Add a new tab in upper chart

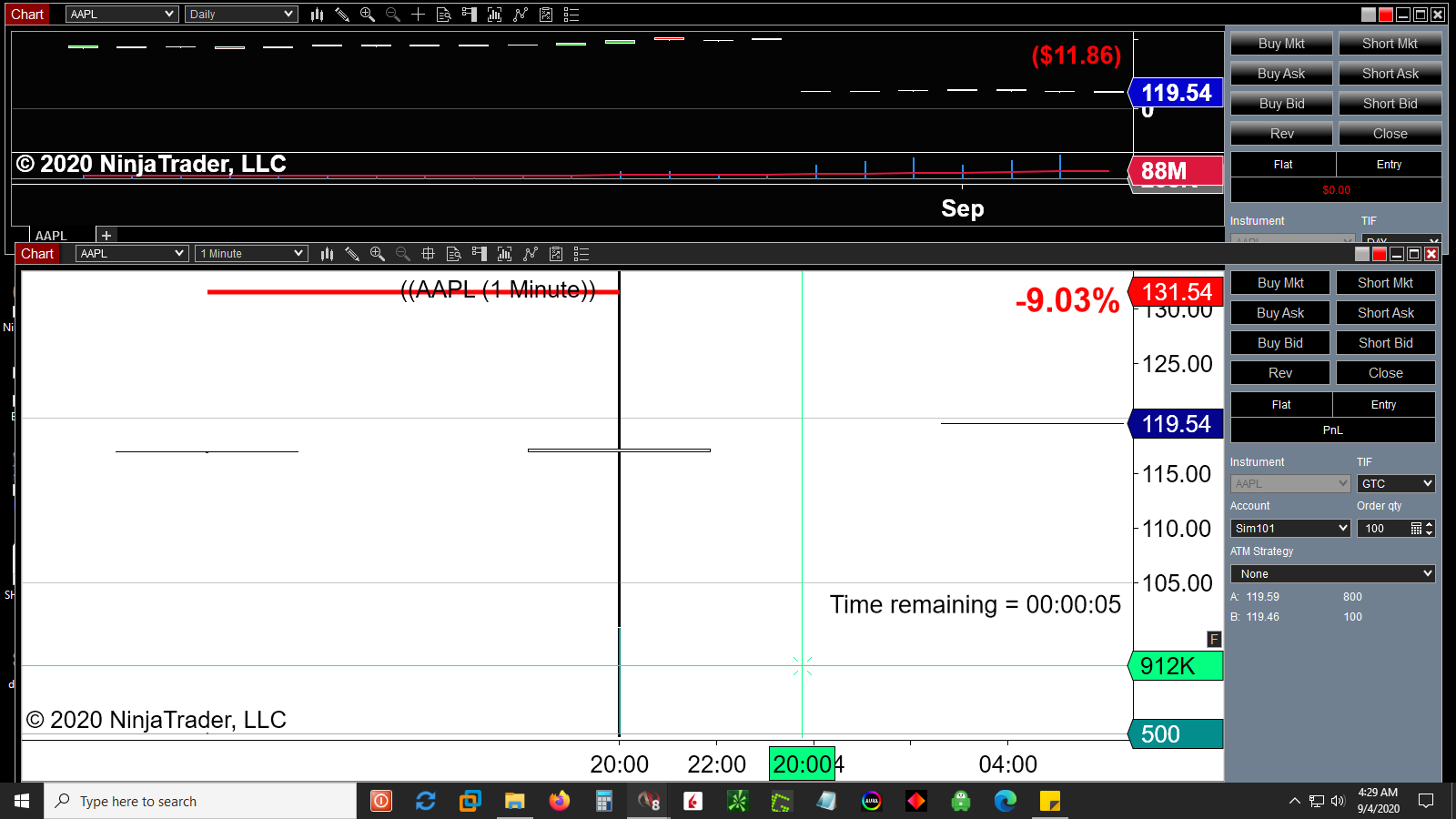[x=106, y=236]
